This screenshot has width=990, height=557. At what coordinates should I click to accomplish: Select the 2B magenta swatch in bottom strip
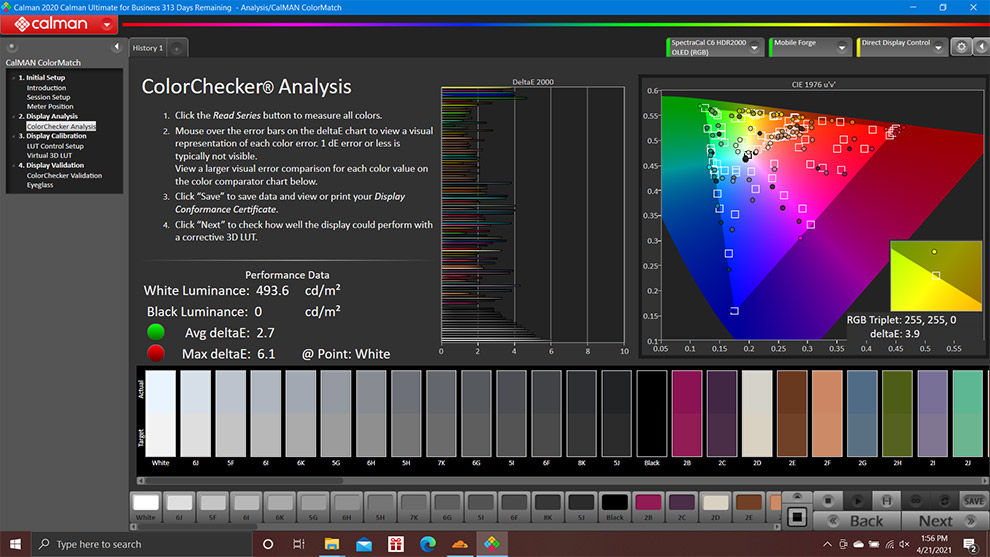point(648,506)
